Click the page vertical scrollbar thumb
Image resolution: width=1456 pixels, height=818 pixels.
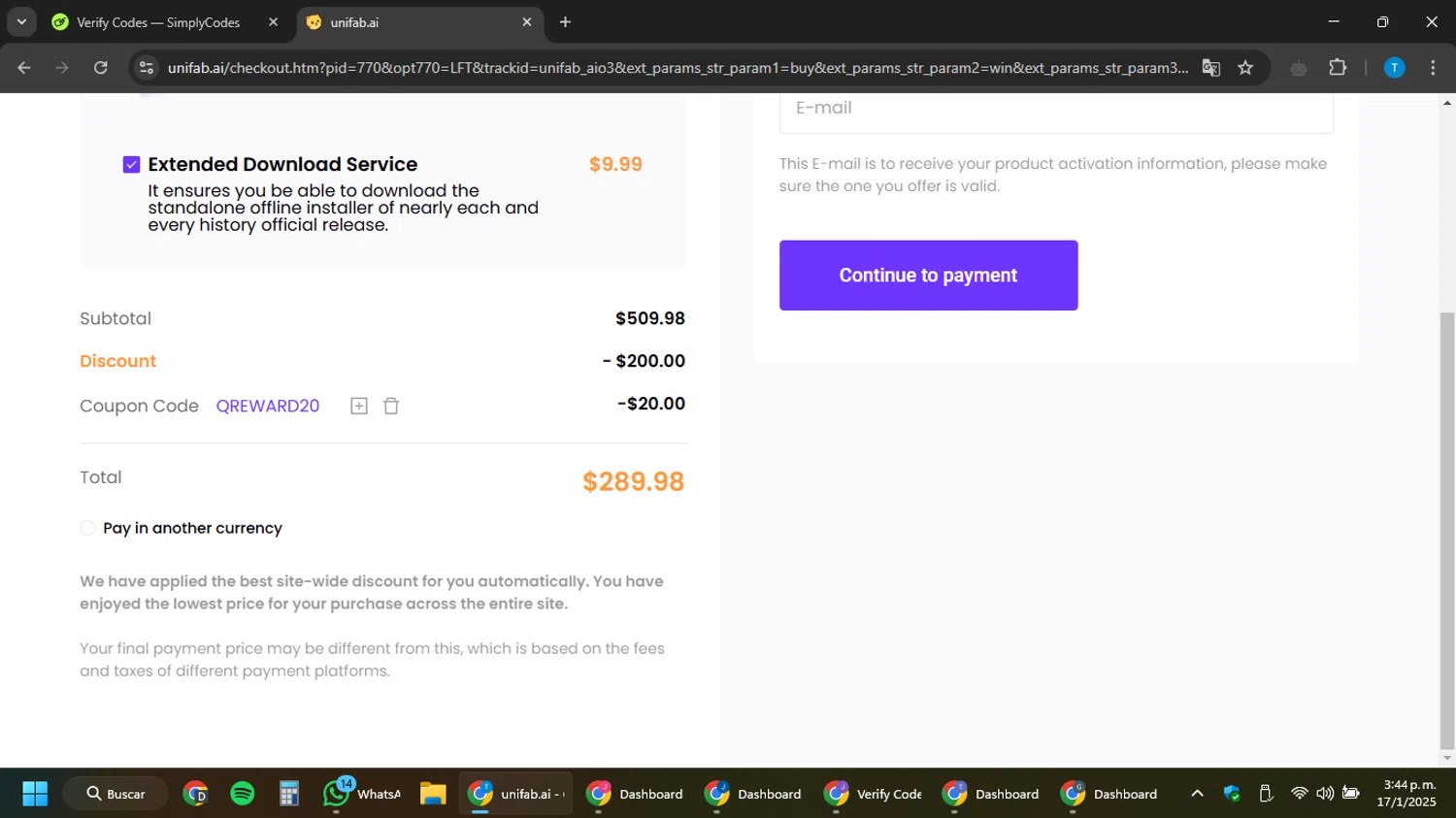1447,529
